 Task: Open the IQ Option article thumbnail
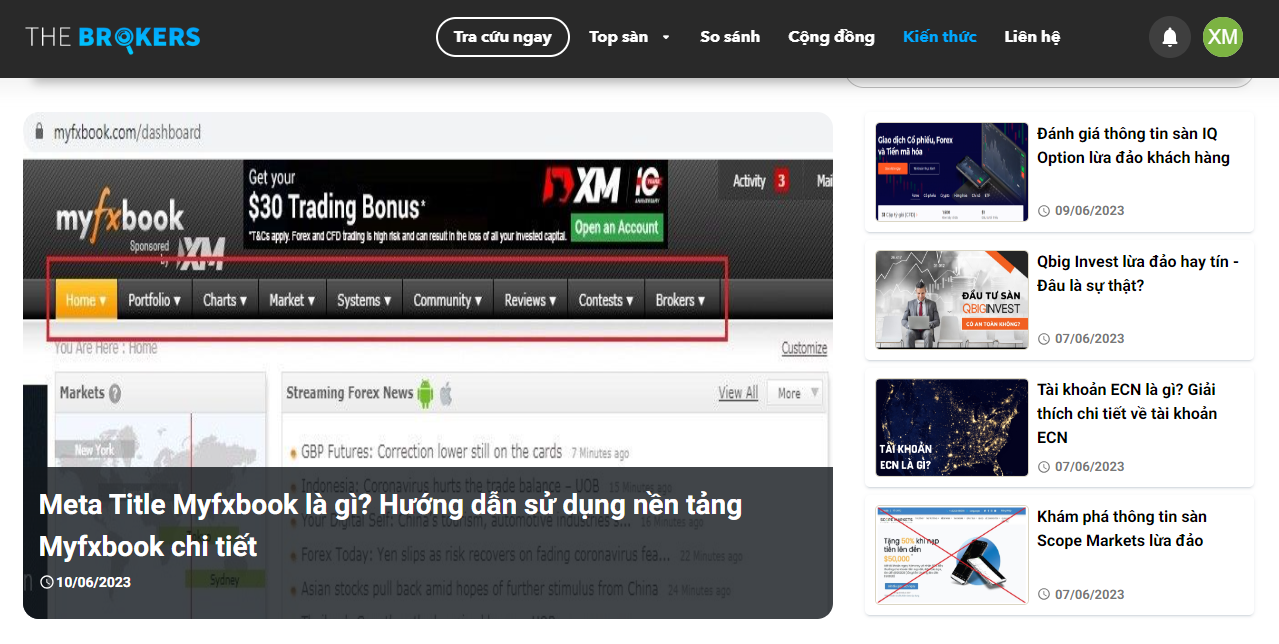(952, 172)
